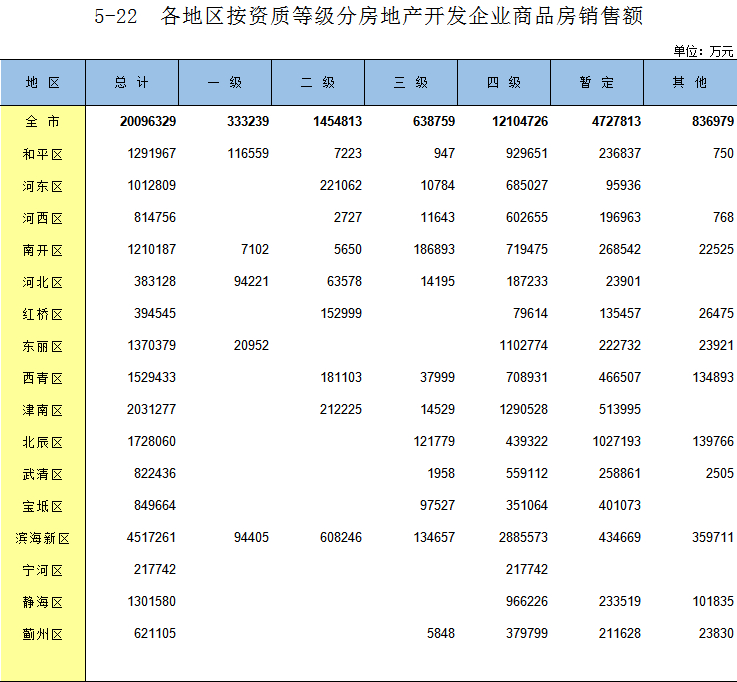
Task: Select the 河东区 row label
Action: 43,186
